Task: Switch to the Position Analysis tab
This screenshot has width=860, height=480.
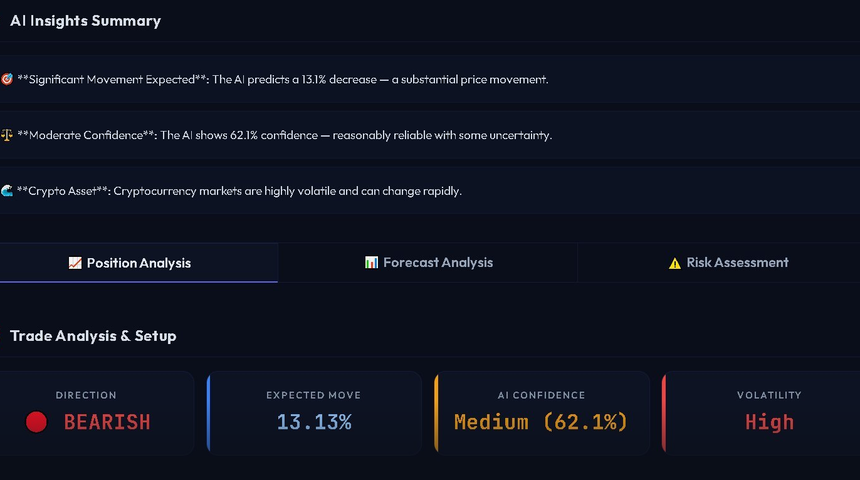Action: (139, 263)
